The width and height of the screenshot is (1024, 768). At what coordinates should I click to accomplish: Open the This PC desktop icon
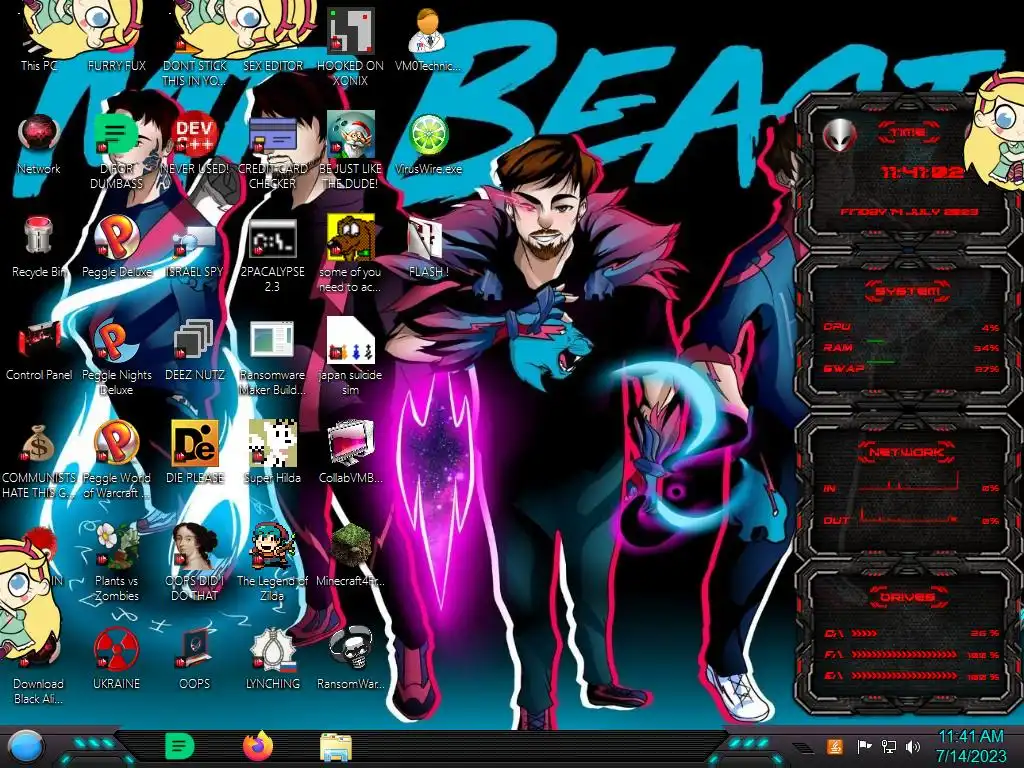coord(39,39)
